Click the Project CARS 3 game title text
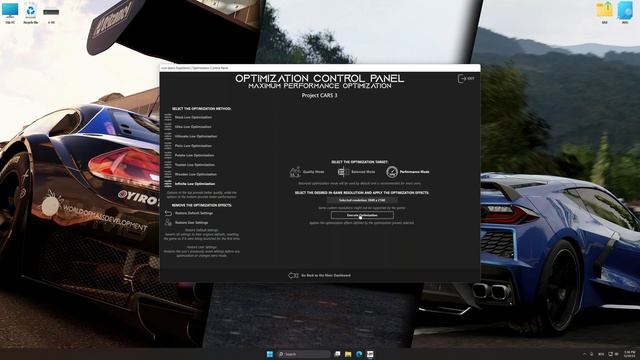 320,96
